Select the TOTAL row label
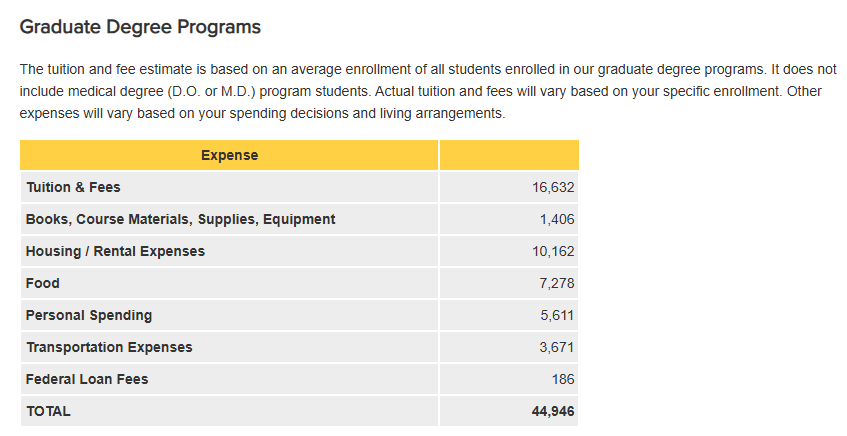 (x=49, y=411)
